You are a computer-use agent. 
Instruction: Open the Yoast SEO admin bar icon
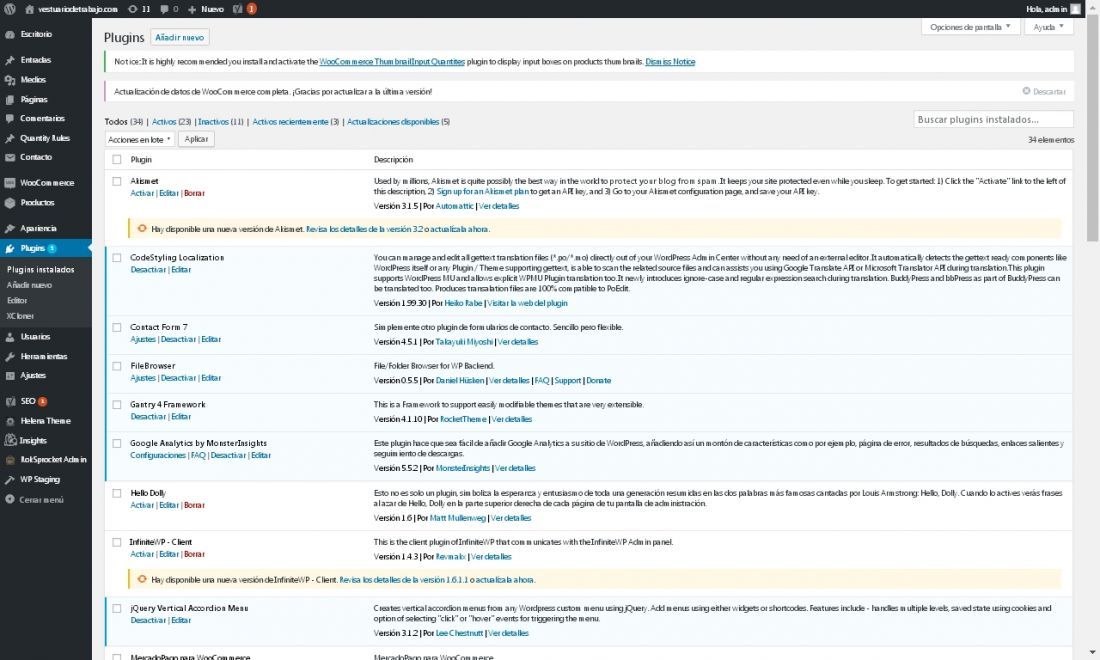point(238,9)
